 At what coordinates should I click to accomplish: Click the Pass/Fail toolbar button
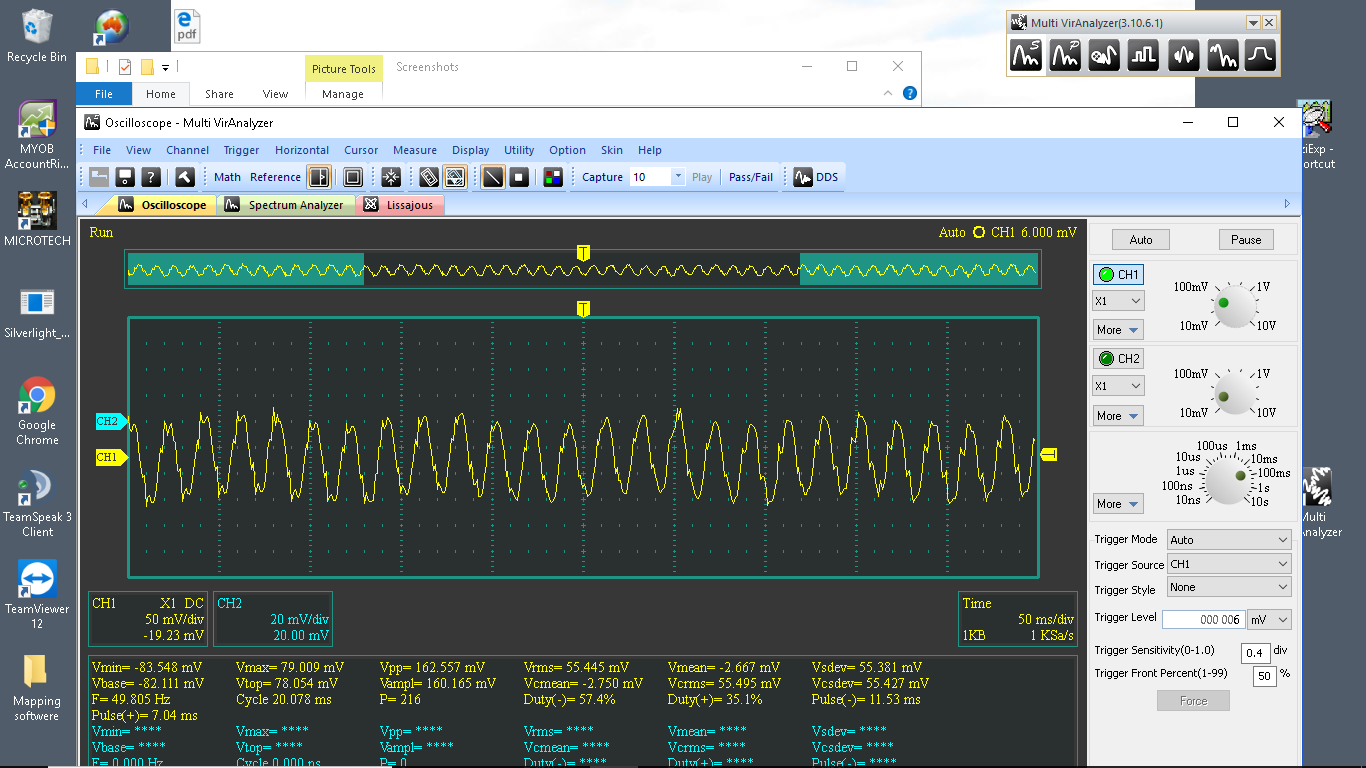tap(750, 177)
